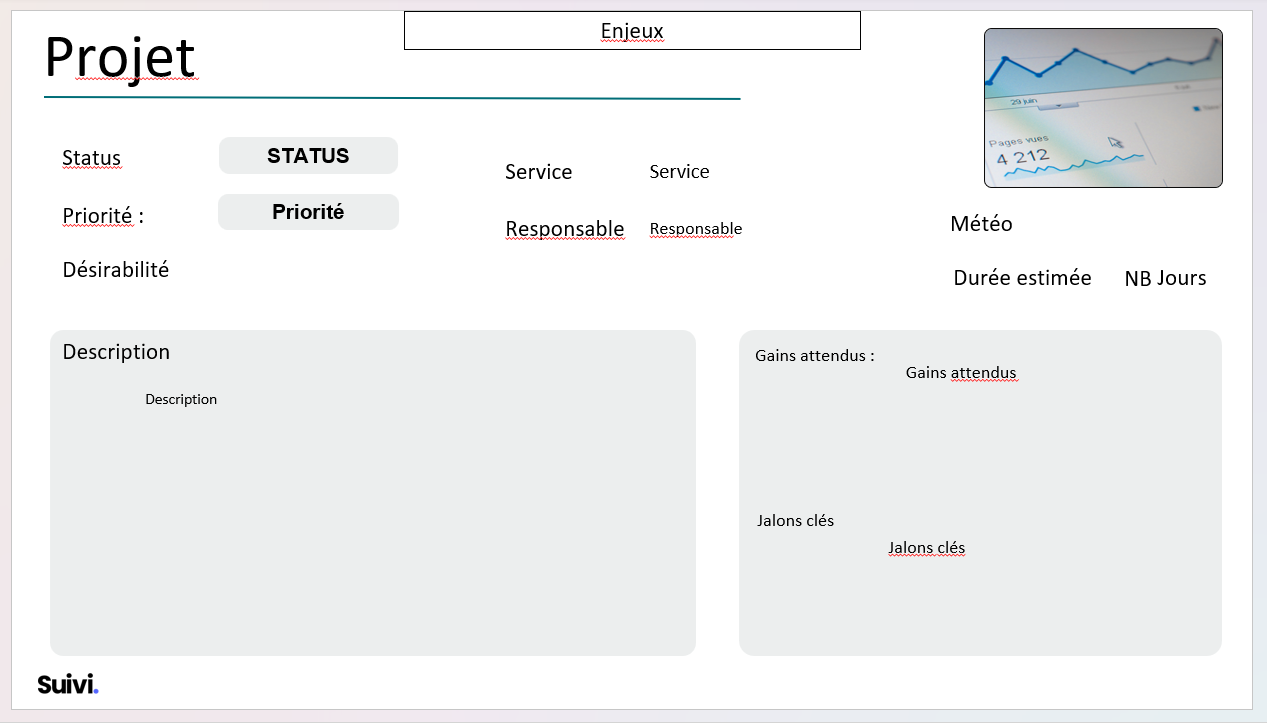Screen dimensions: 1267x723
Task: Click the bold STATUS badge
Action: pos(308,156)
